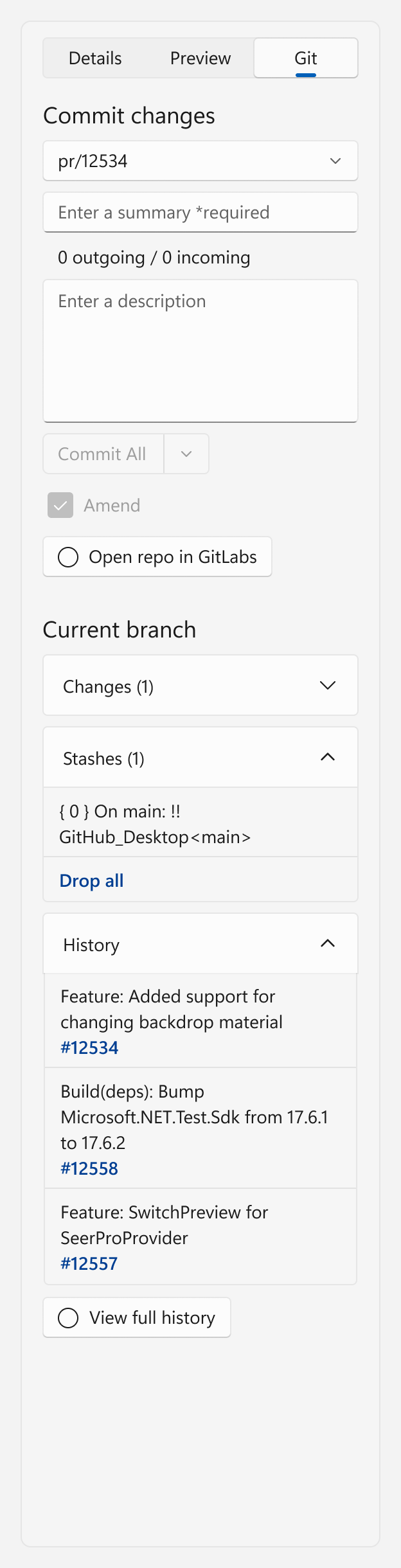
Task: Click the summary field to enter a summary
Action: [200, 212]
